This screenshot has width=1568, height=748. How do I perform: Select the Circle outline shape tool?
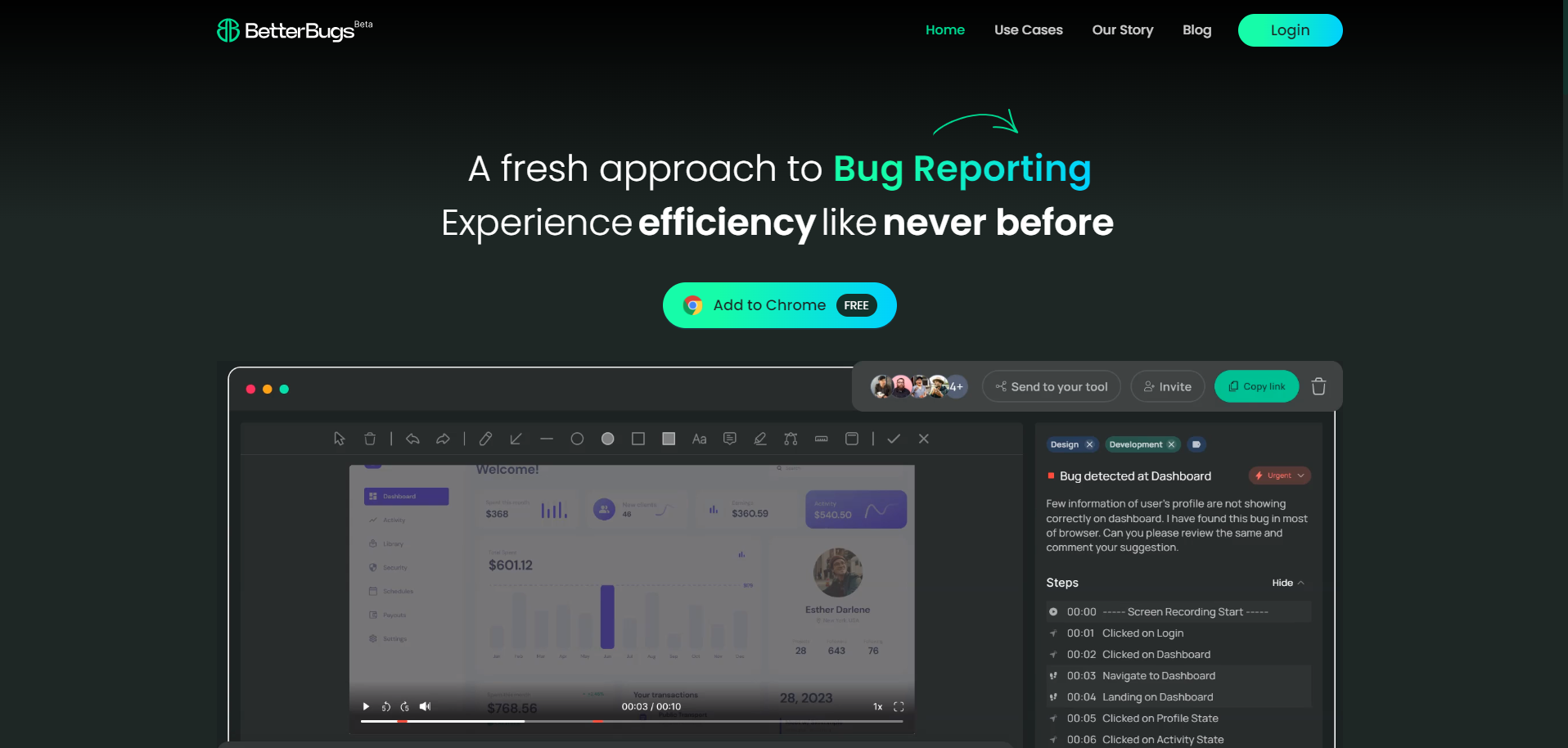click(577, 439)
